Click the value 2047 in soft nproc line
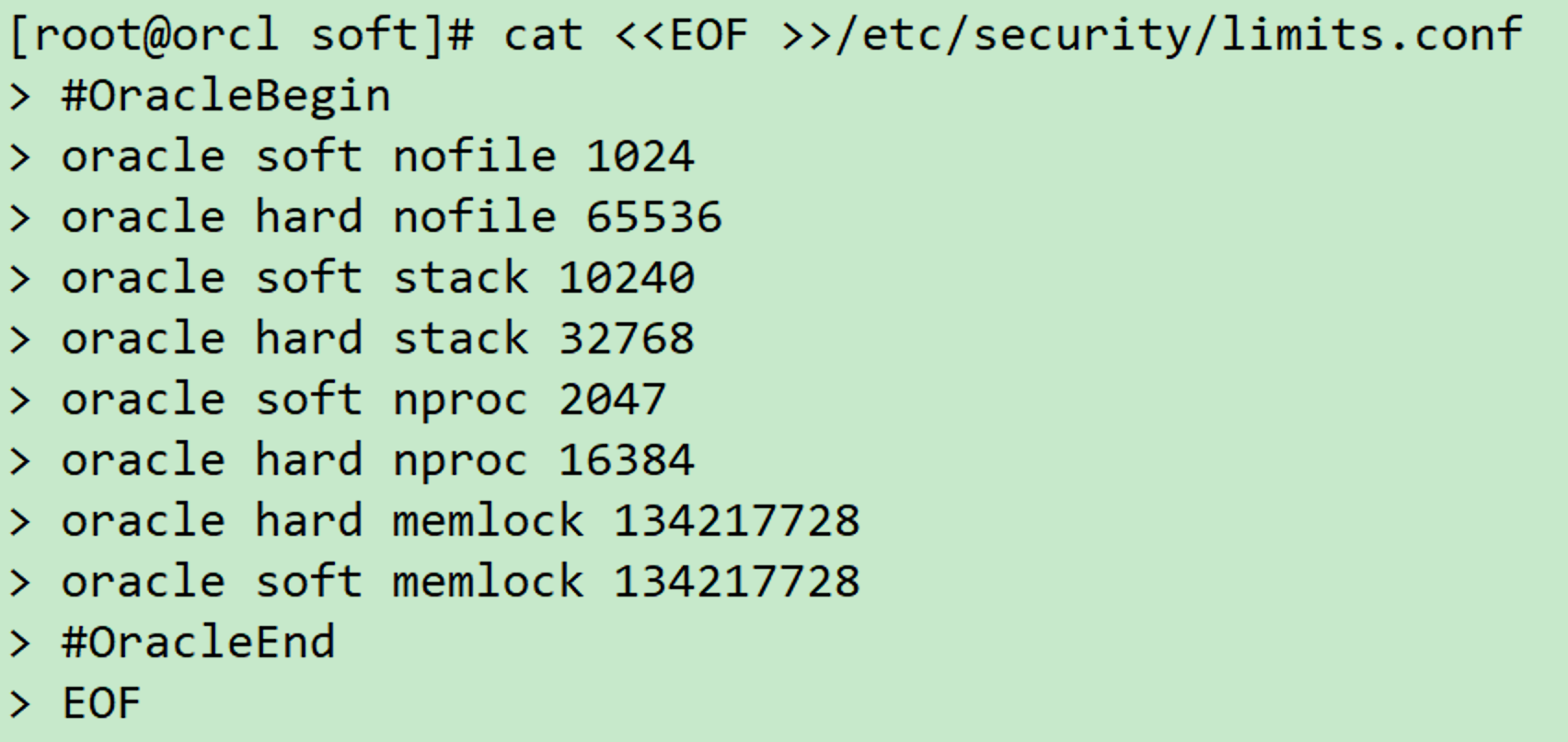Image resolution: width=1568 pixels, height=742 pixels. point(612,400)
